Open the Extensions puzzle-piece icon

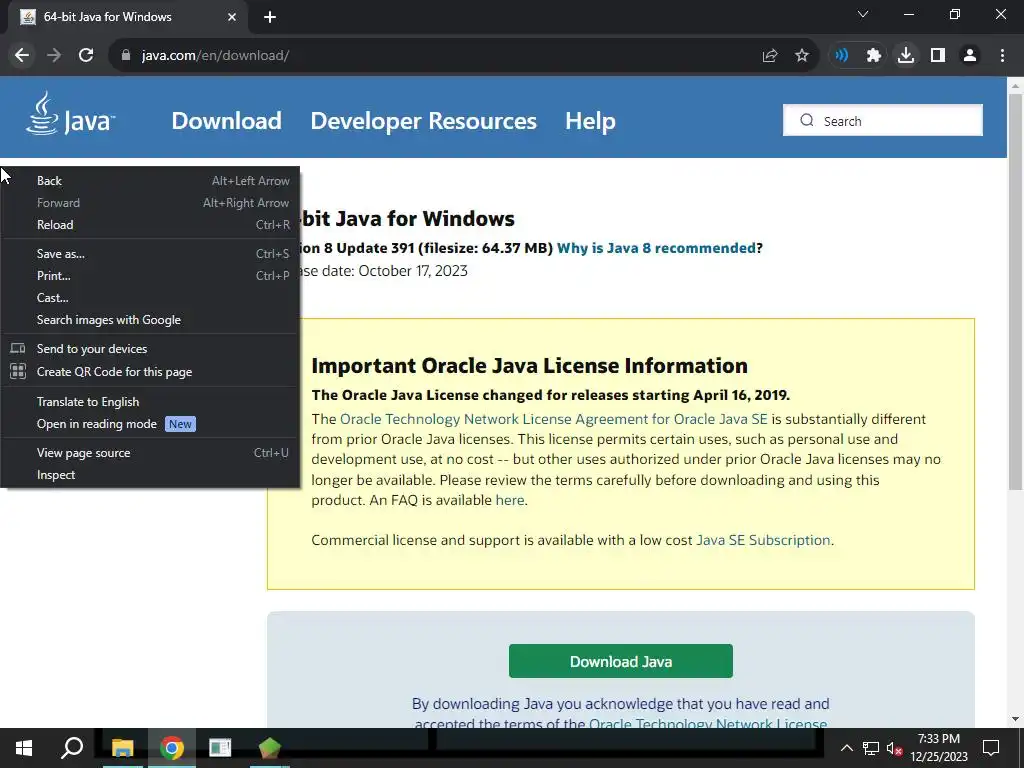[x=874, y=56]
